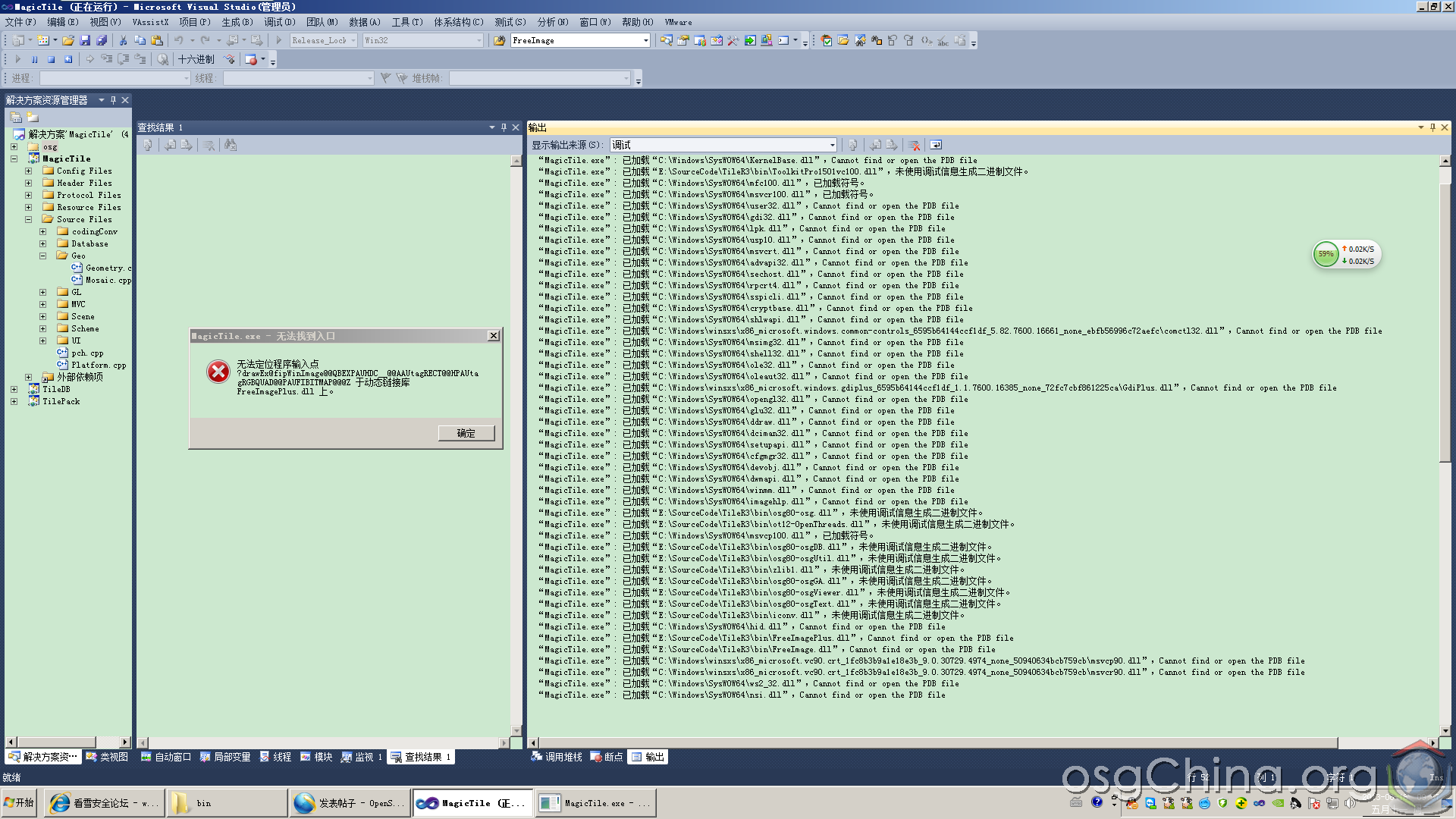Open the 发表帖子 browser taskbar item
The height and width of the screenshot is (819, 1456).
[x=349, y=802]
